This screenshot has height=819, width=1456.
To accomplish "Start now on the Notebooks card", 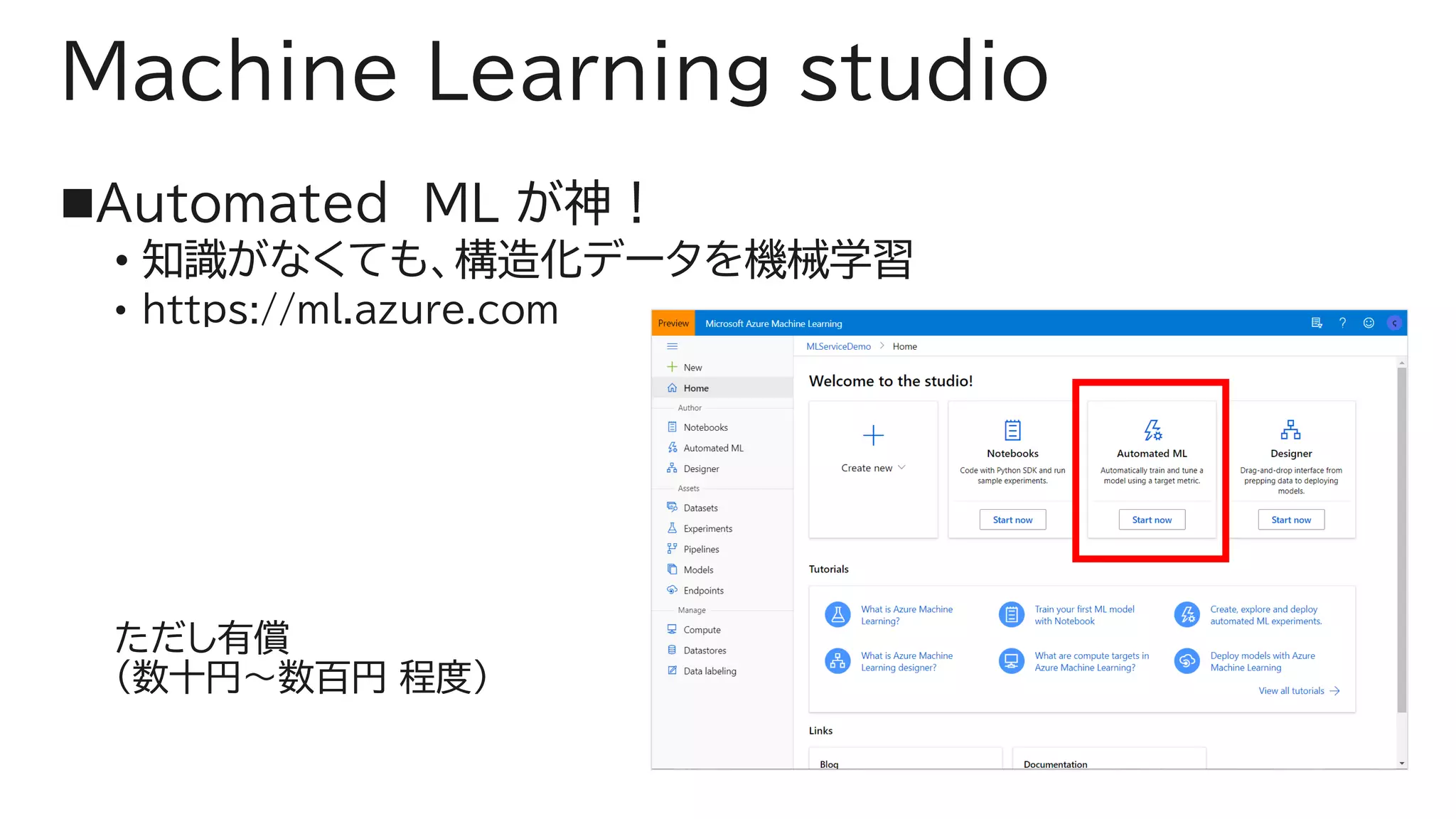I will [1012, 520].
